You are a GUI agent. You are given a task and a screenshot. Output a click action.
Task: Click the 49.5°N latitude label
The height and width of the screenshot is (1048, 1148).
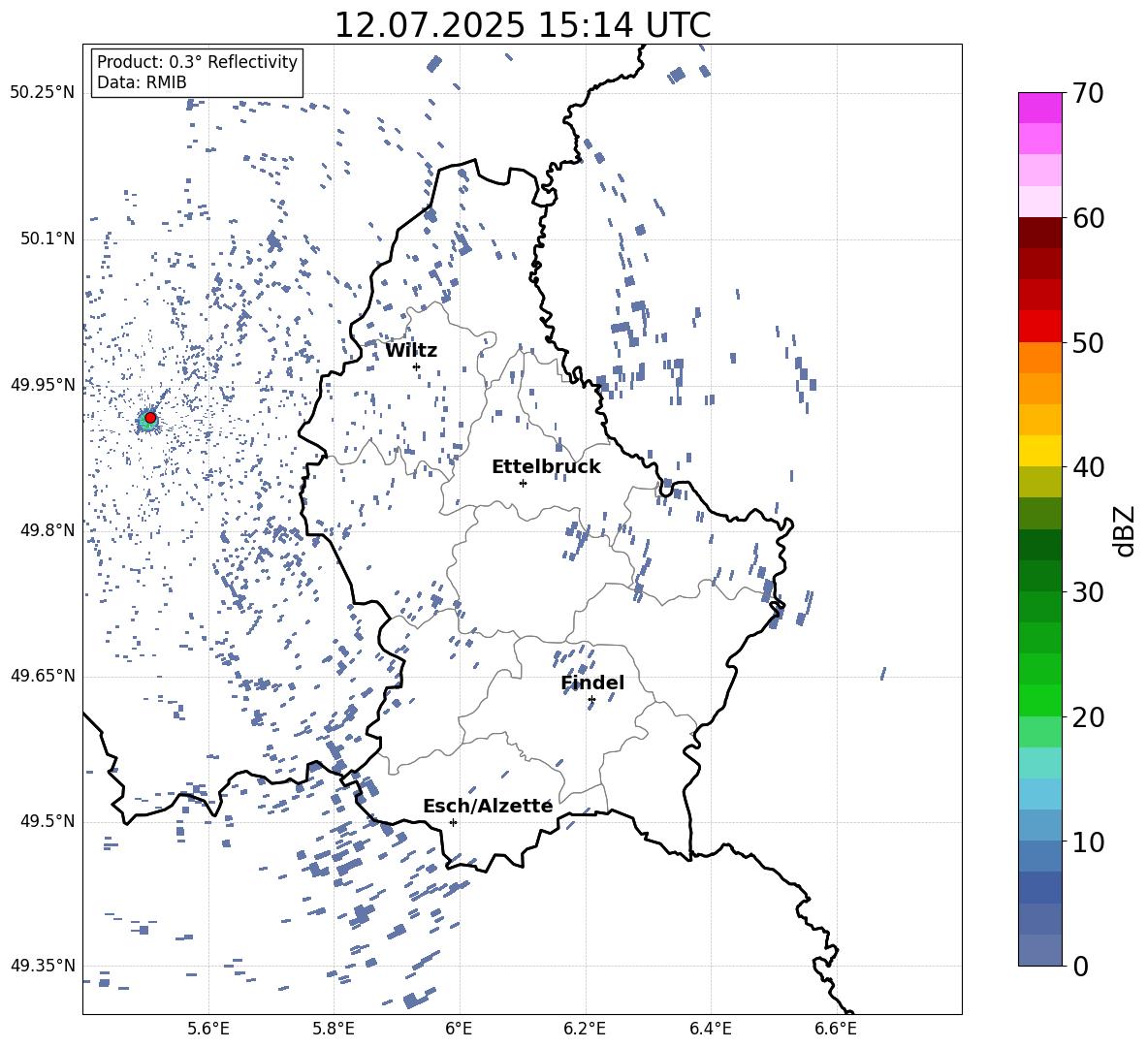pyautogui.click(x=48, y=821)
